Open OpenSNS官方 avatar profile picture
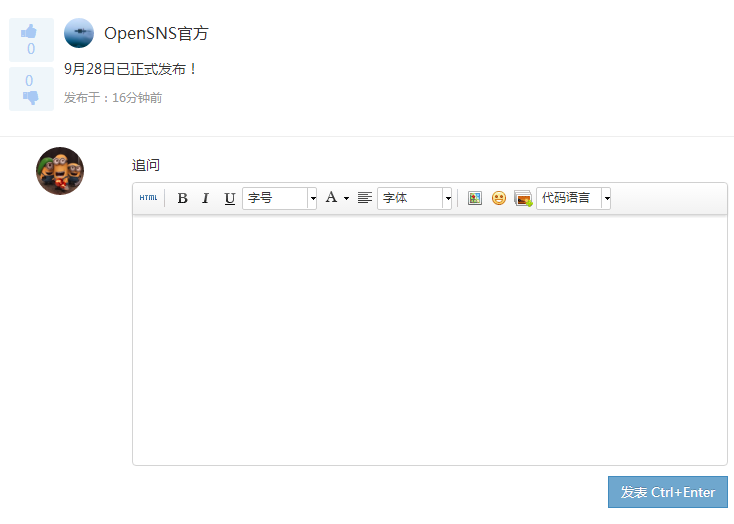This screenshot has height=524, width=734. point(79,33)
